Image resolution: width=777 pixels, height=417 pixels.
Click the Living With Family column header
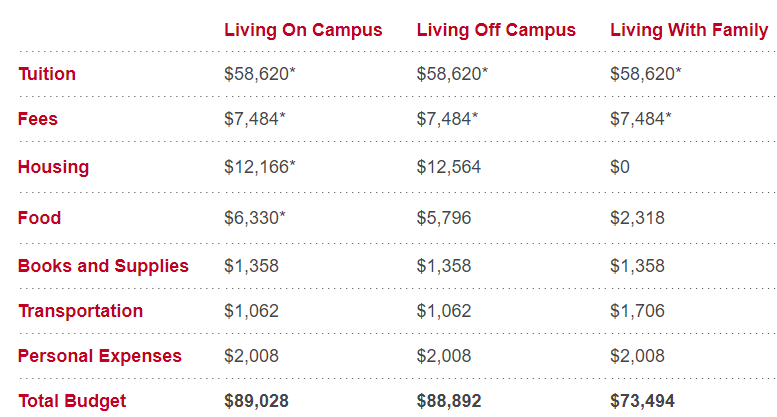689,30
